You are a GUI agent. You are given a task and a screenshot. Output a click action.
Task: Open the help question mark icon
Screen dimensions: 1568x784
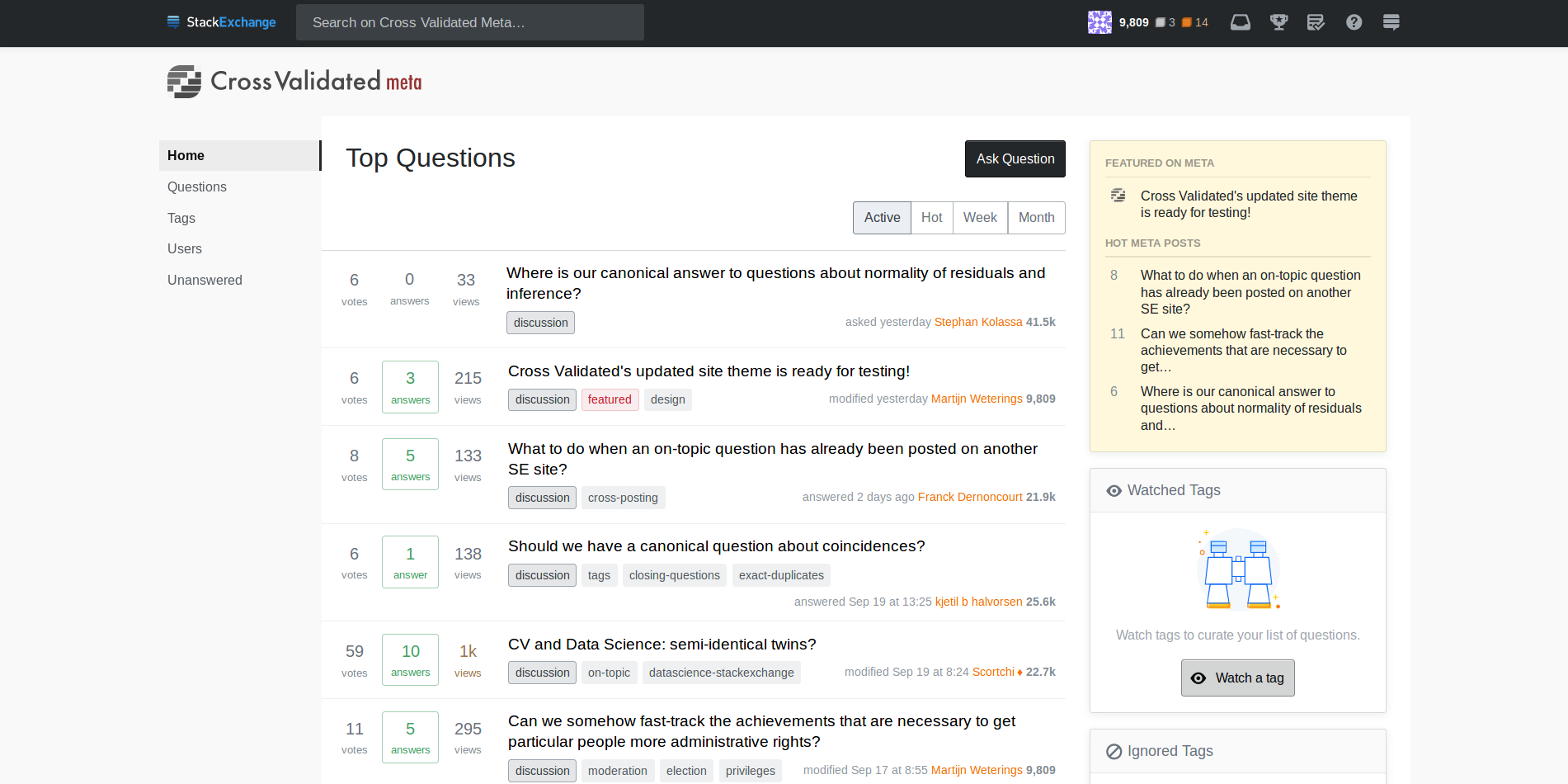click(1354, 22)
